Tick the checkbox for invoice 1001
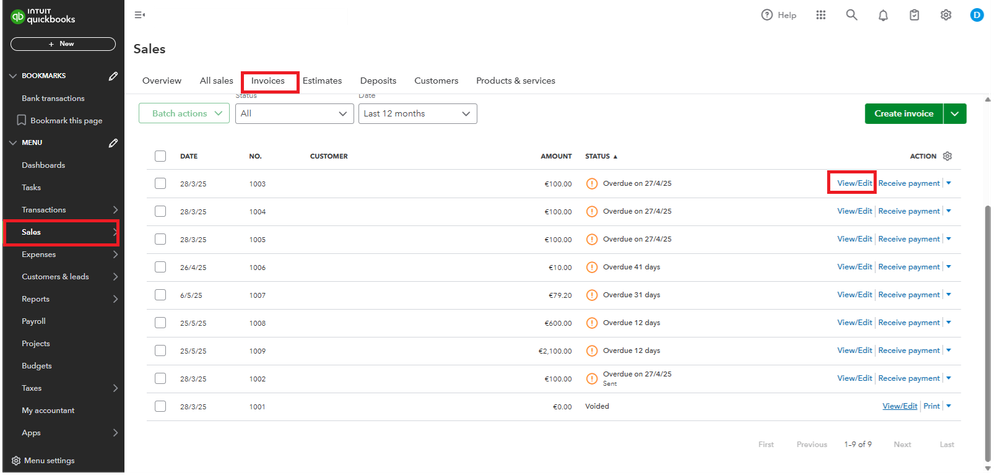 [x=160, y=406]
